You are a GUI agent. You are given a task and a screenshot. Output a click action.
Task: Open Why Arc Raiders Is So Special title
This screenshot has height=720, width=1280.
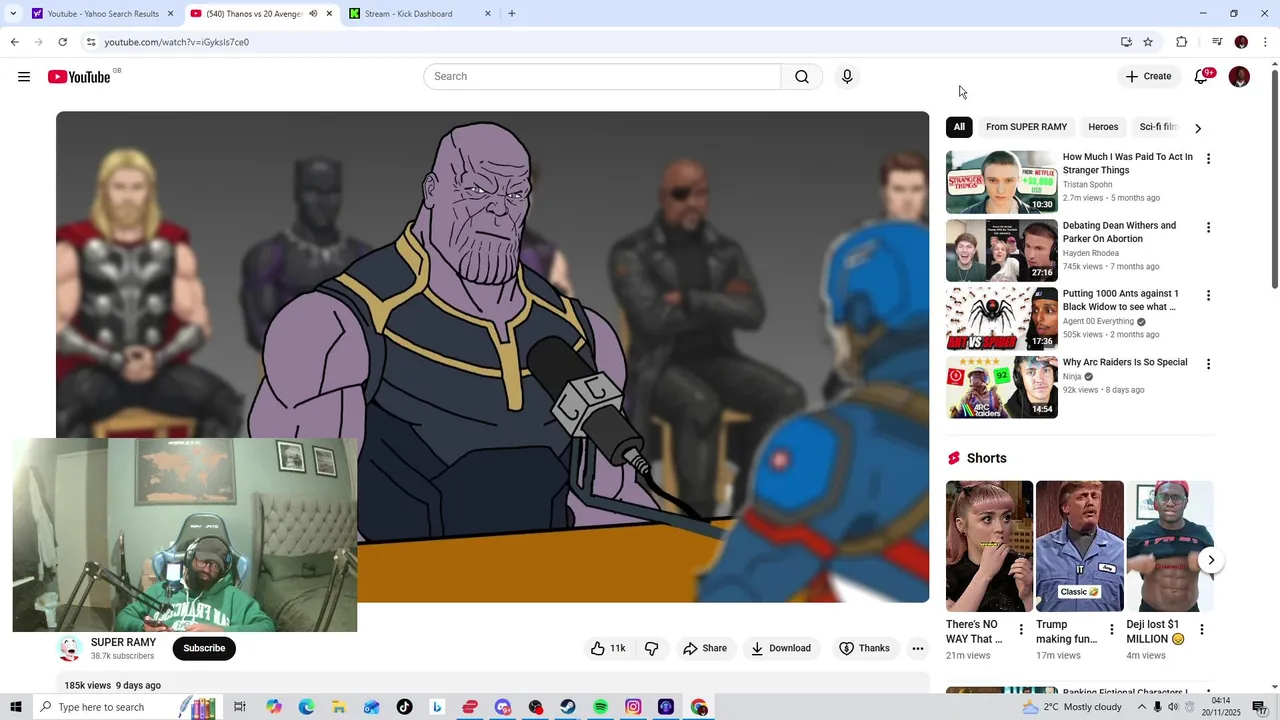pyautogui.click(x=1125, y=362)
